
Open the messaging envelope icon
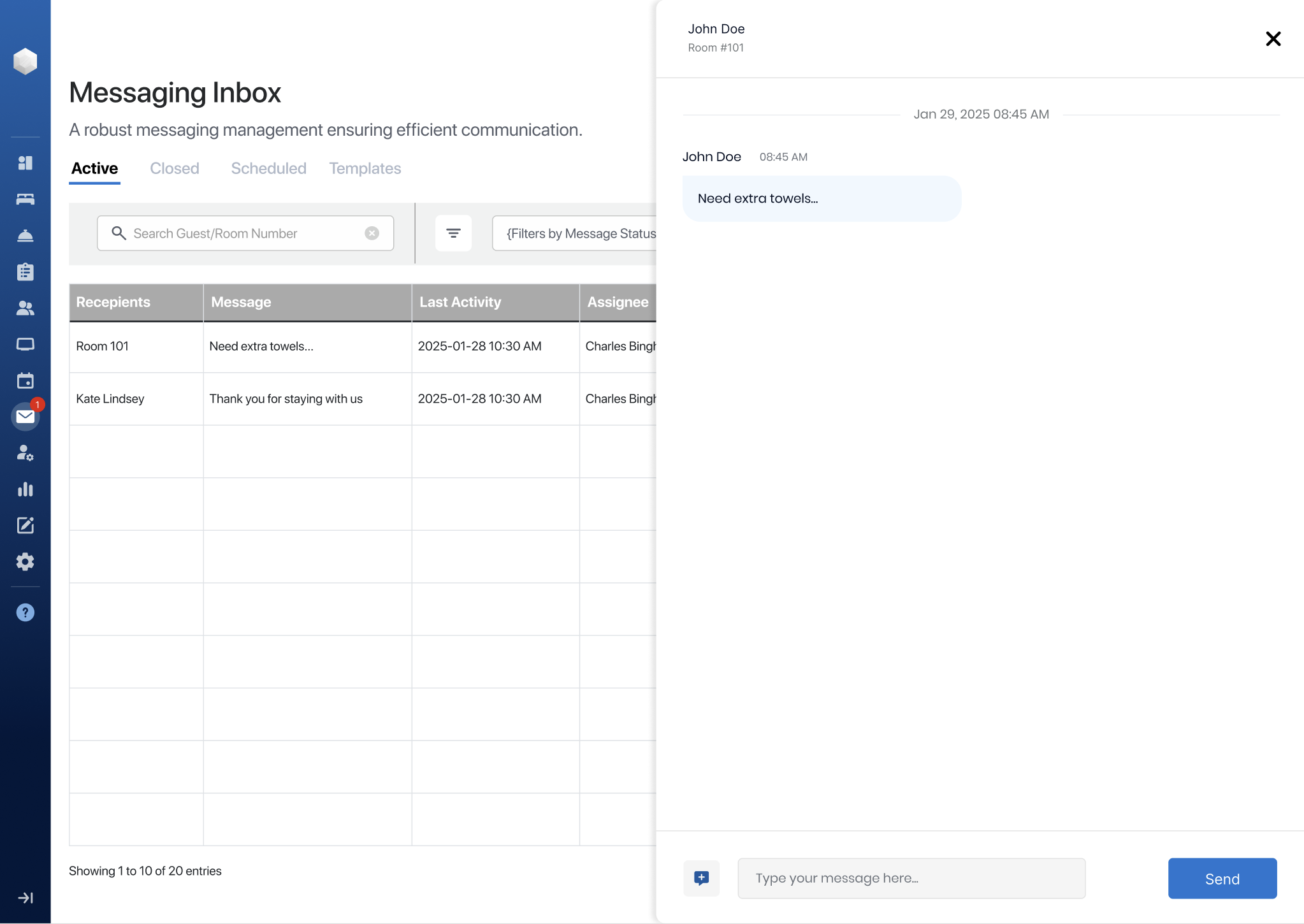coord(25,417)
